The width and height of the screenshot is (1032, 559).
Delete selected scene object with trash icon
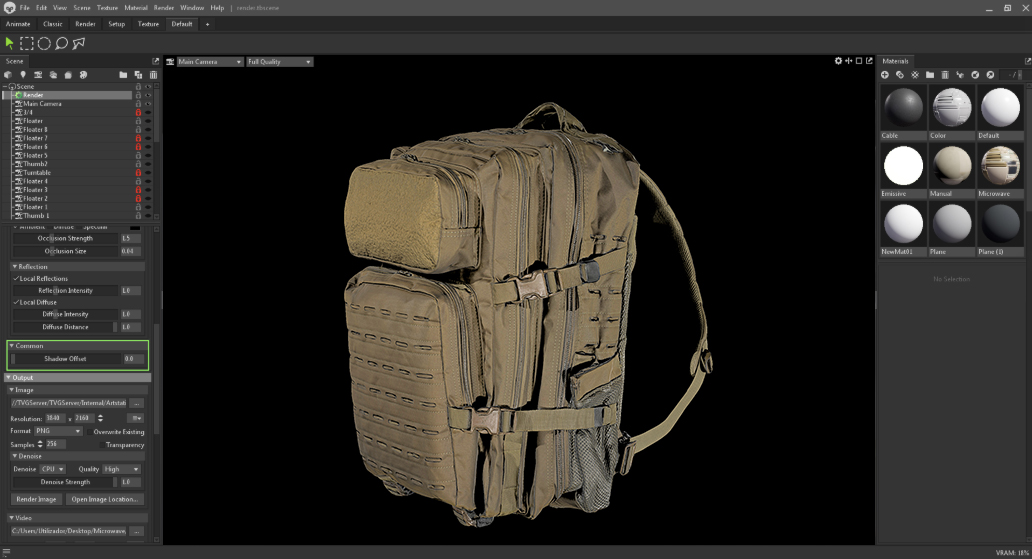coord(153,75)
